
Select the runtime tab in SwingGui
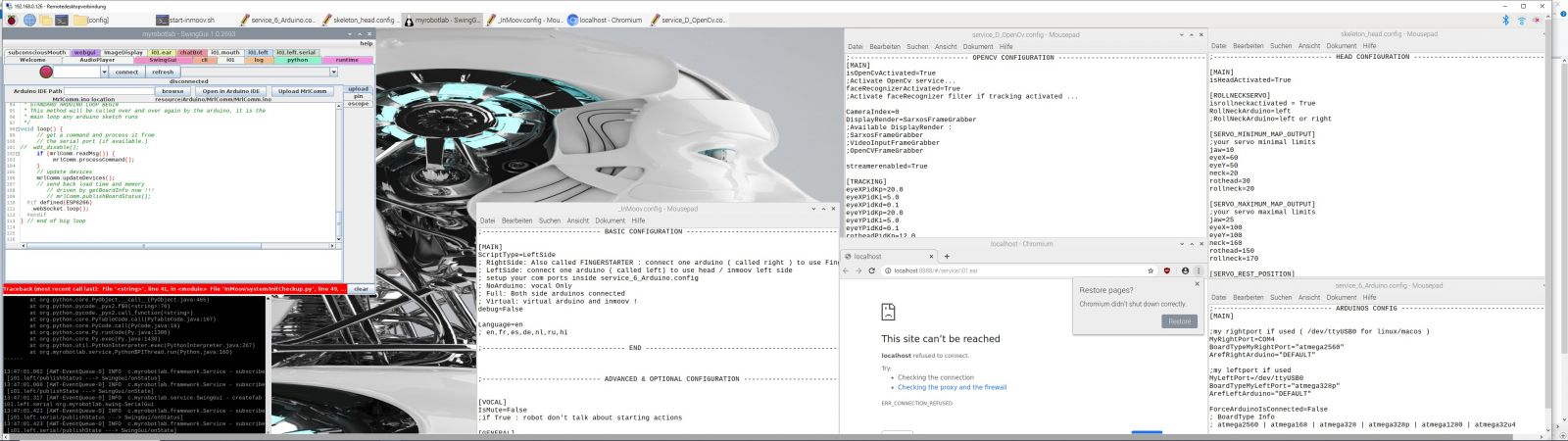(347, 60)
